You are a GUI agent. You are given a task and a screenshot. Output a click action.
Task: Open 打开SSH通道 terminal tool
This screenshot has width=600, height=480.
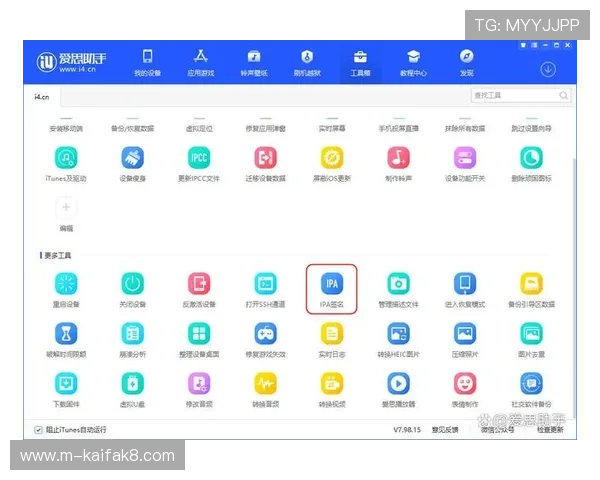(x=265, y=284)
